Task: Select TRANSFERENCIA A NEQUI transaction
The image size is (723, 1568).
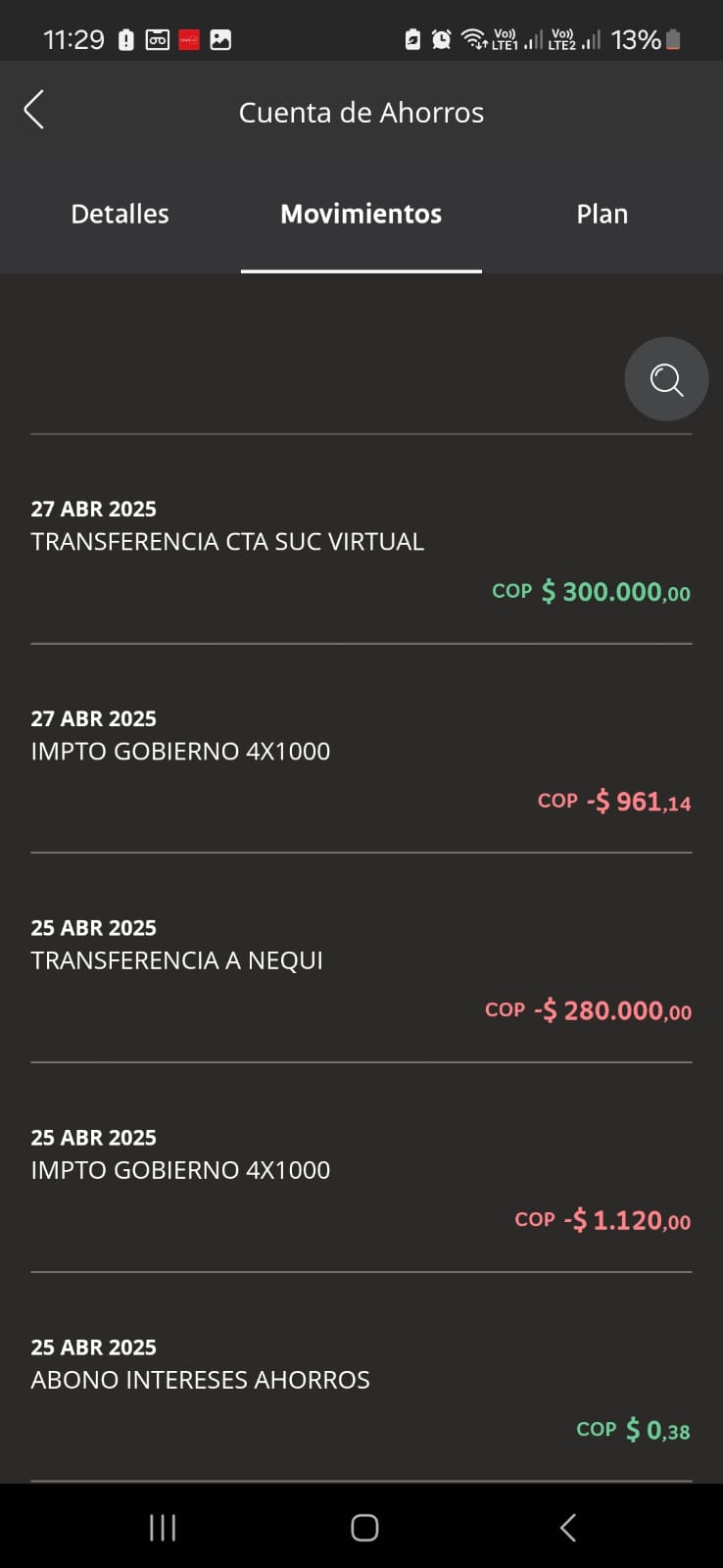Action: click(x=176, y=960)
